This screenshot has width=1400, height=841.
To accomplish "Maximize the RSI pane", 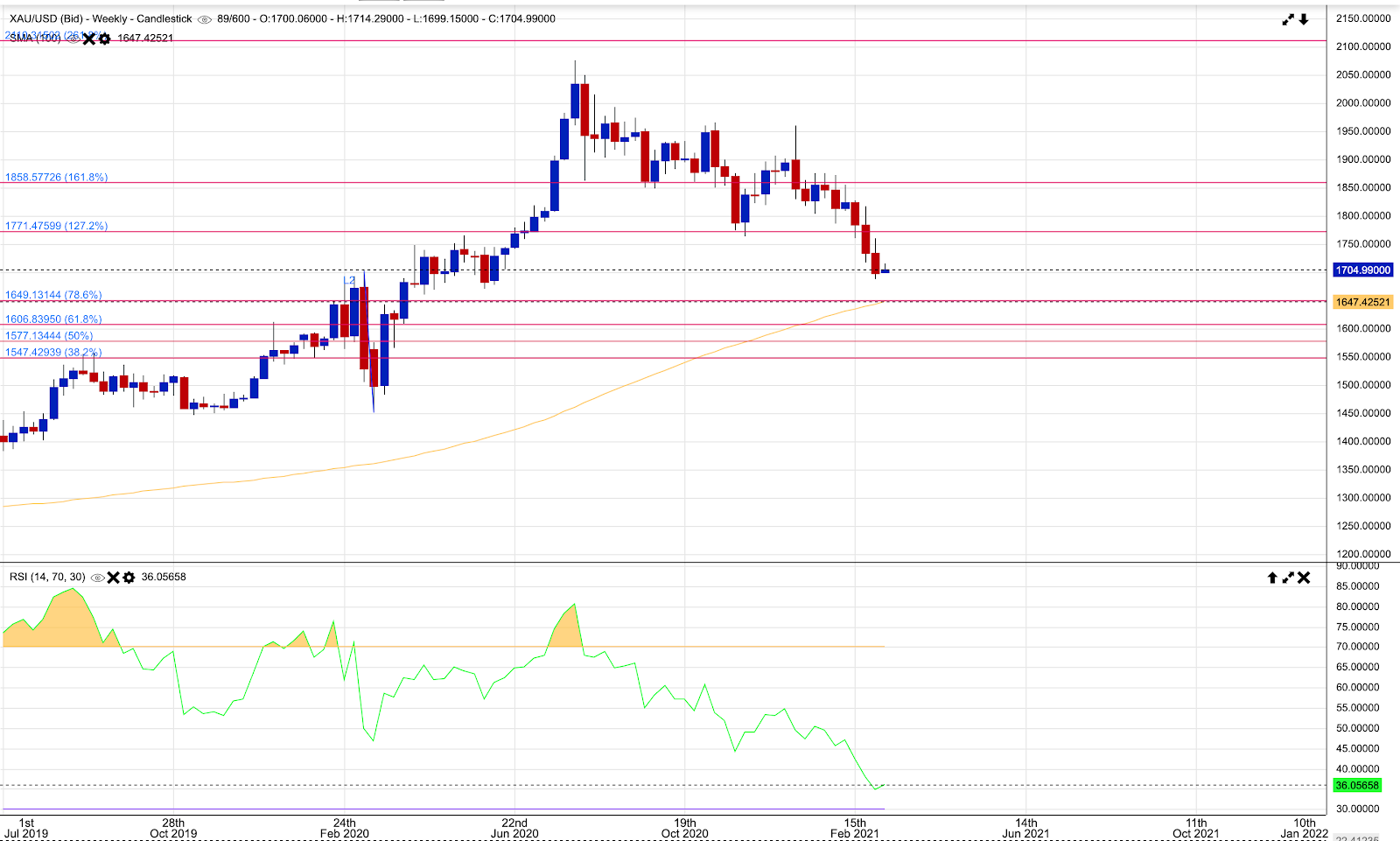I will point(1288,578).
